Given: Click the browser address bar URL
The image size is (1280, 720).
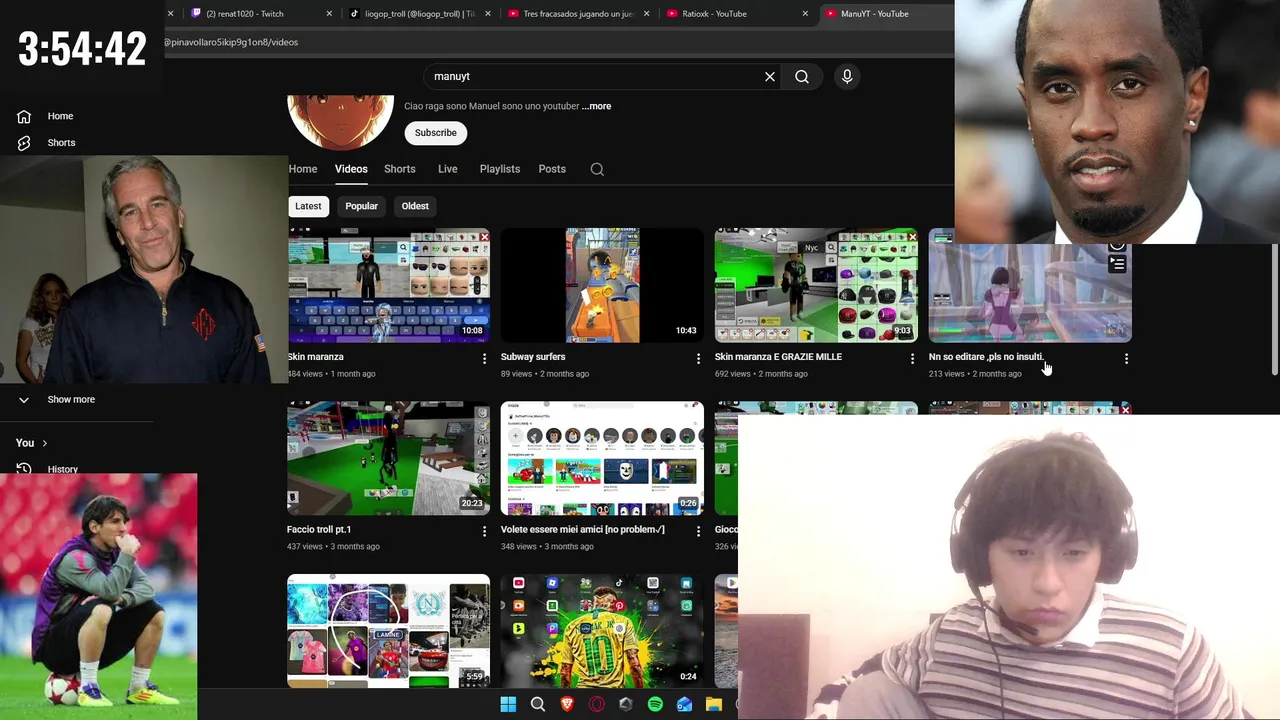Looking at the screenshot, I should [x=231, y=42].
